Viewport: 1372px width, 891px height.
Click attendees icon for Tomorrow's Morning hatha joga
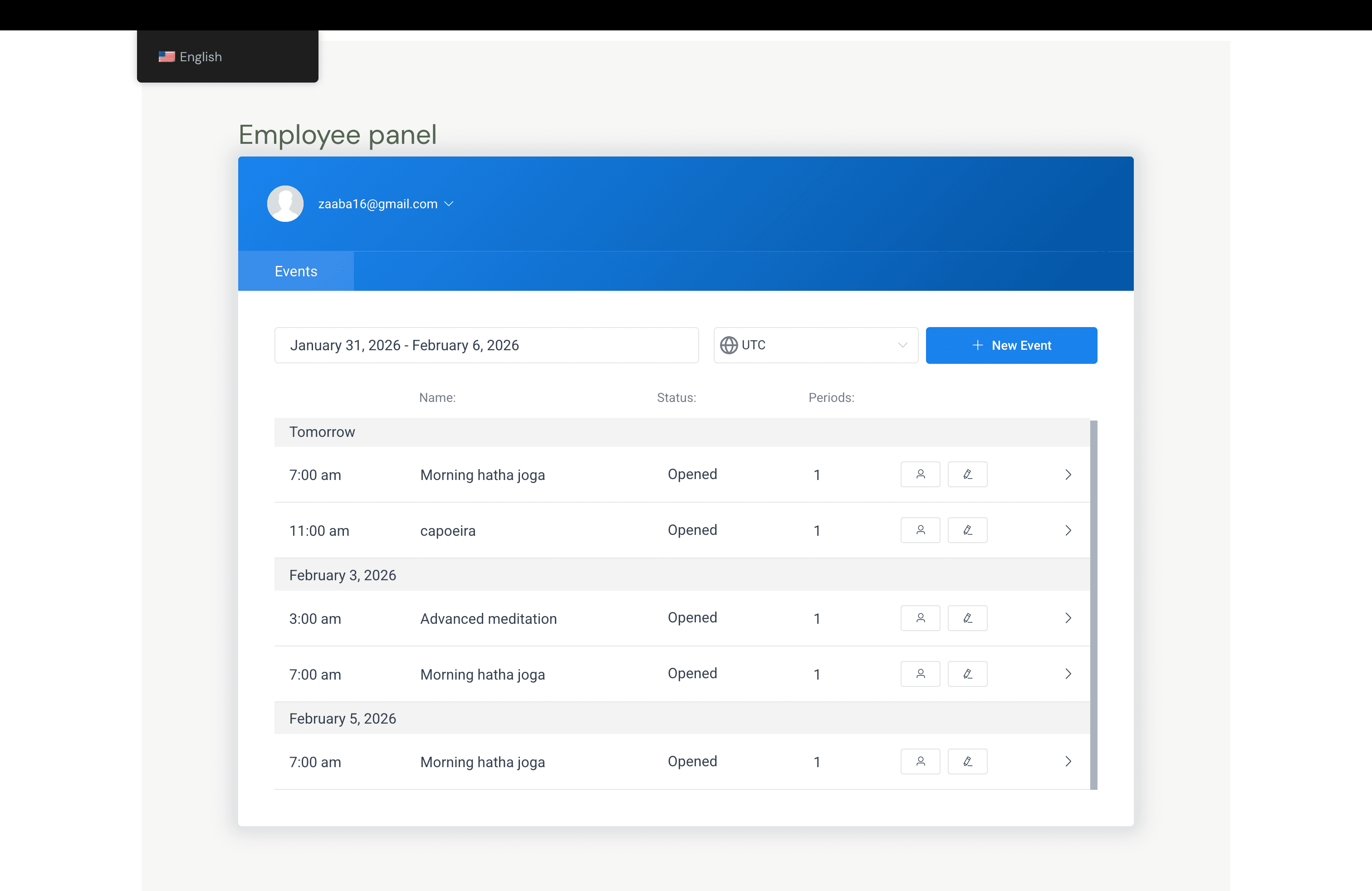(x=920, y=475)
